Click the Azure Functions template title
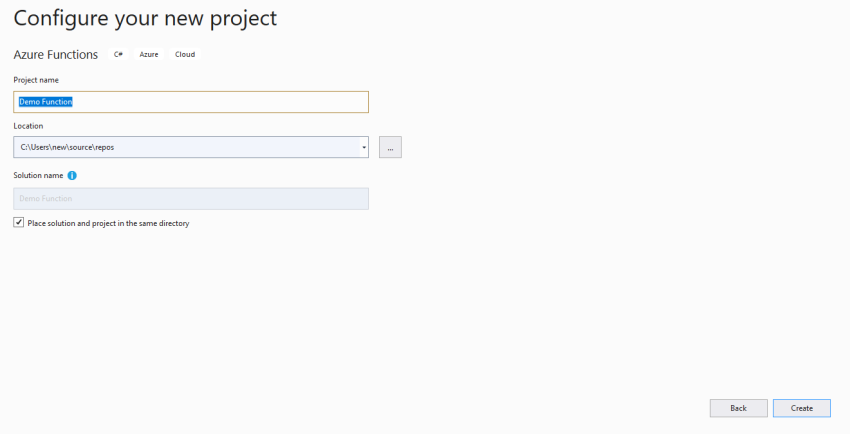 56,54
